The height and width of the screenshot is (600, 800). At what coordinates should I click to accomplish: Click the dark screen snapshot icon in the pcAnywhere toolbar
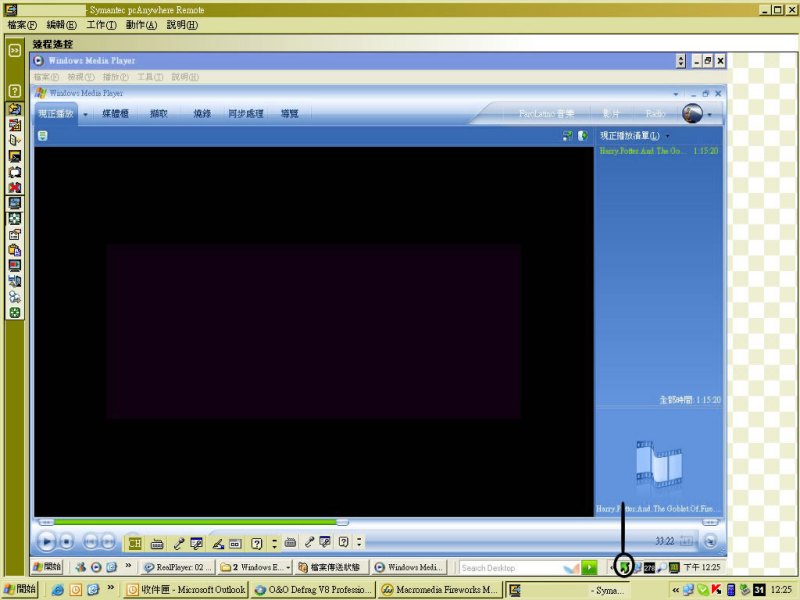tap(15, 156)
